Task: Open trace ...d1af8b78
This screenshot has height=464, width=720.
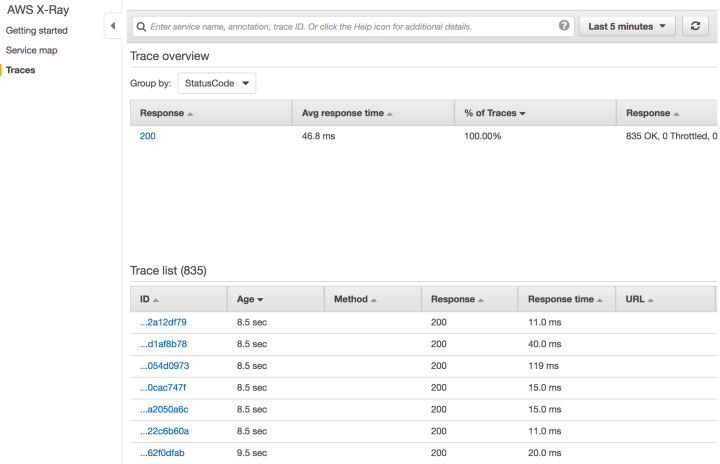Action: pyautogui.click(x=163, y=344)
